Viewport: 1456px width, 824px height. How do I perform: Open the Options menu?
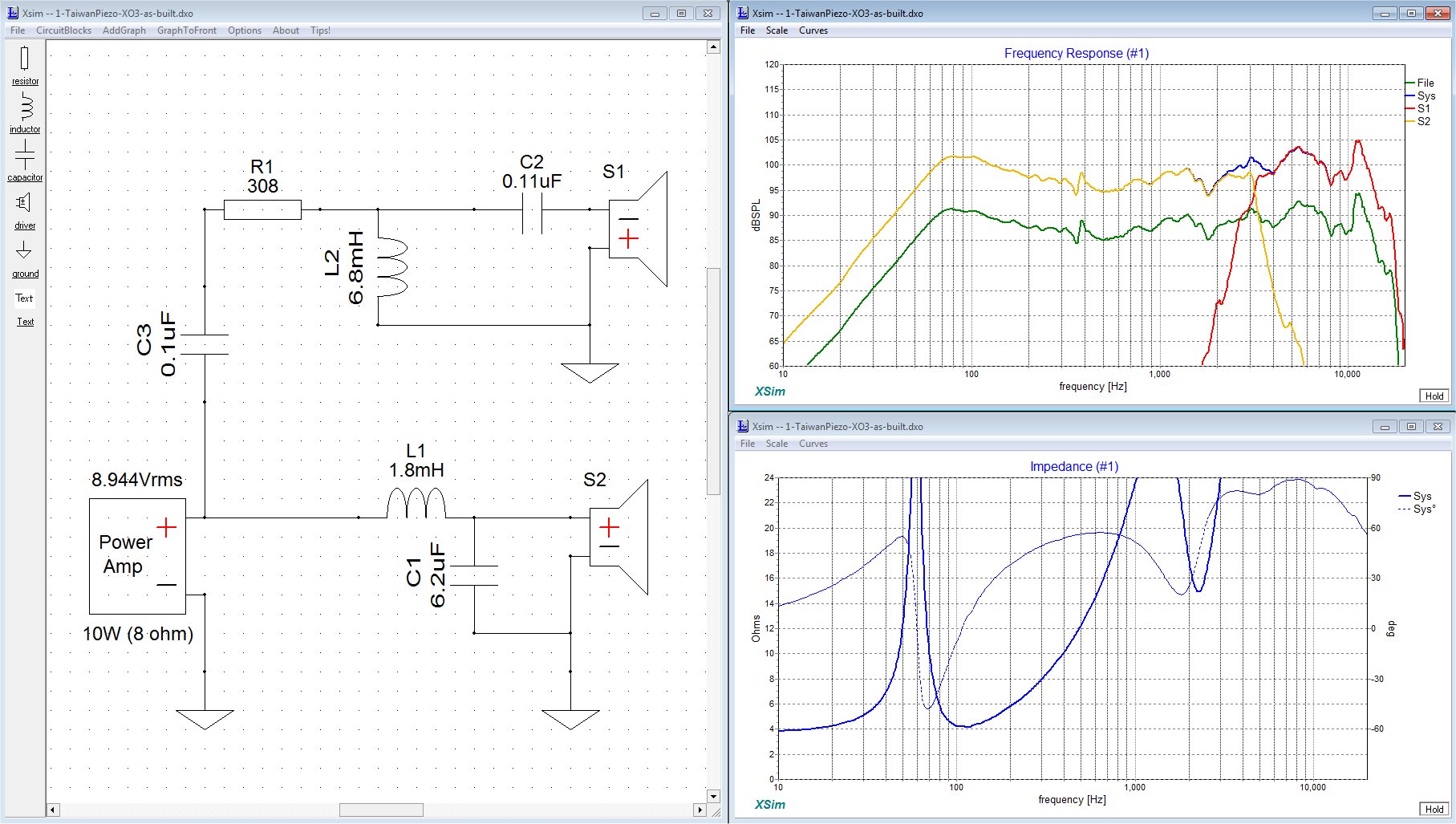click(245, 30)
